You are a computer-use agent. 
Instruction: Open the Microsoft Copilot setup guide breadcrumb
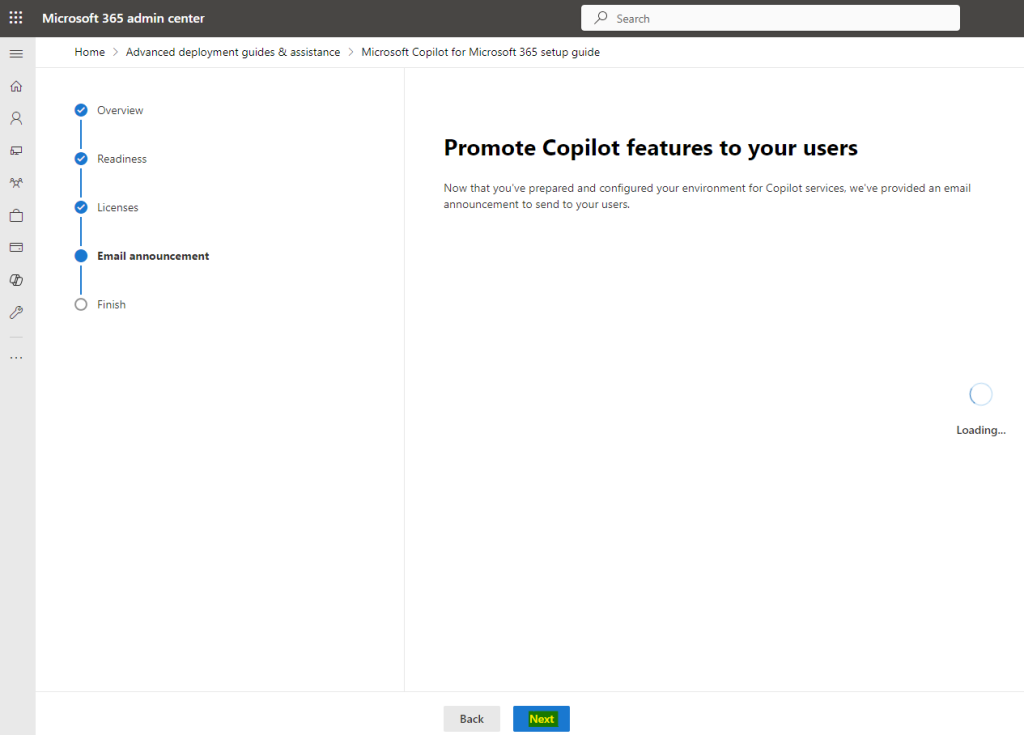480,52
